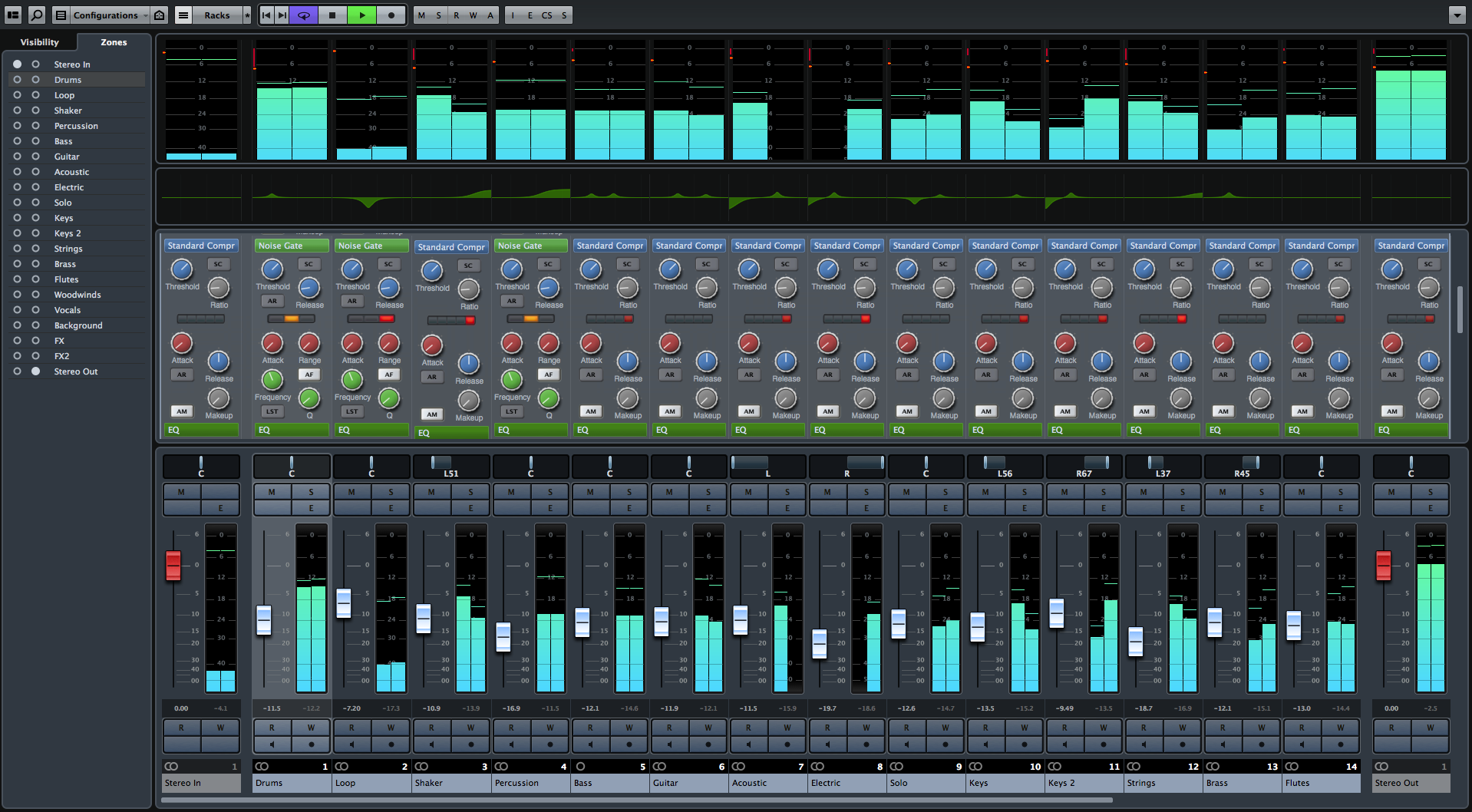
Task: Click the Record button in the transport bar
Action: pos(391,15)
